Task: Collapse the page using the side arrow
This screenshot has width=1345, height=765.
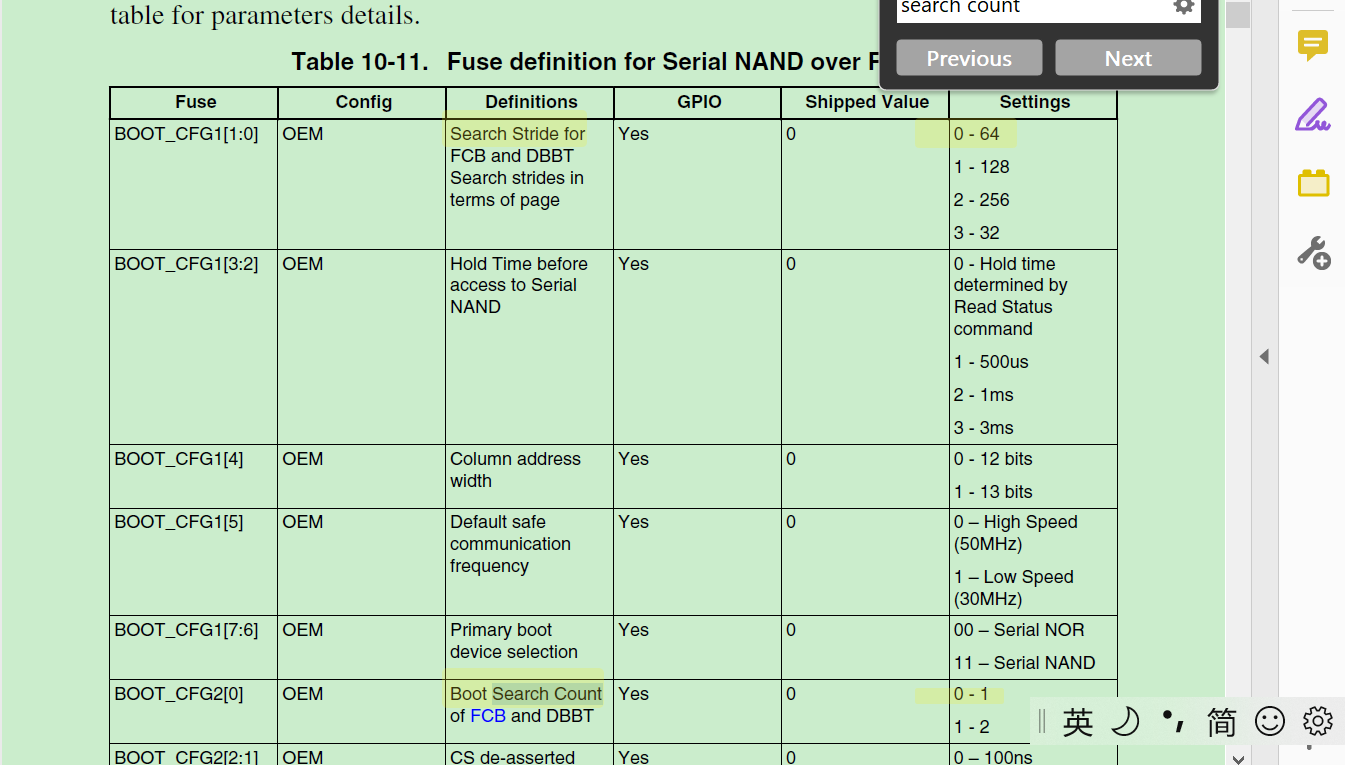Action: coord(1264,356)
